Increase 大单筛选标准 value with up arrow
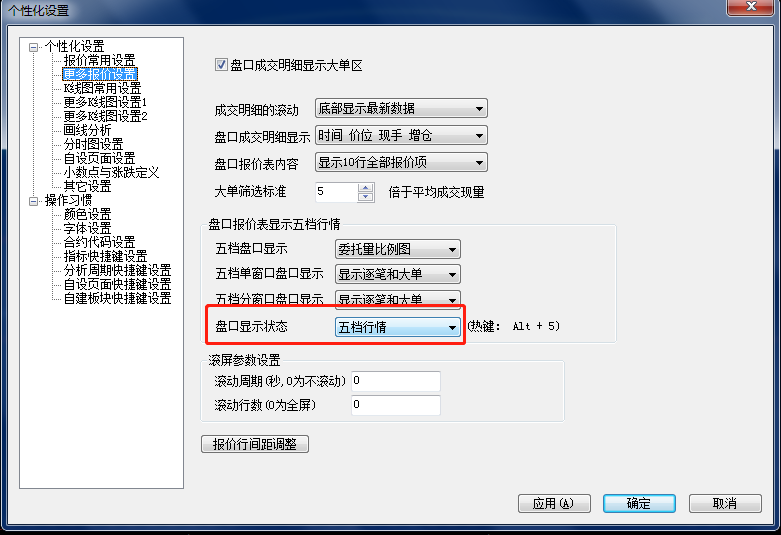 (x=366, y=187)
